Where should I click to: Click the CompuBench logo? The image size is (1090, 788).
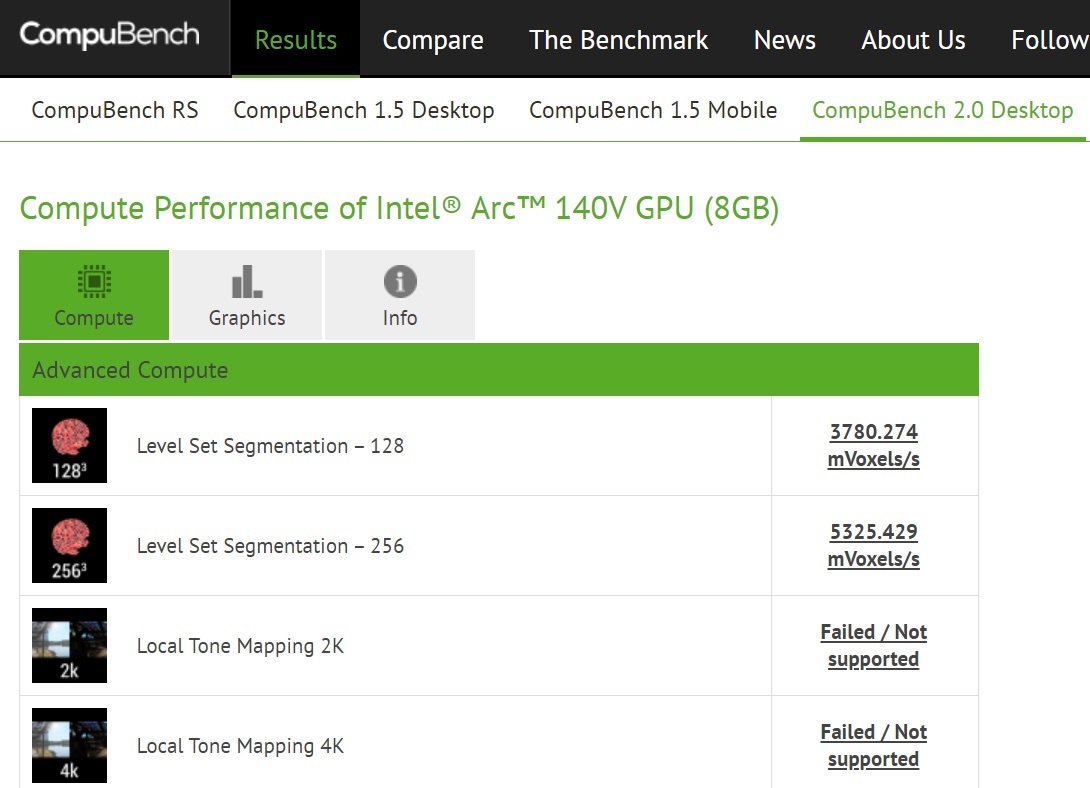click(x=109, y=35)
